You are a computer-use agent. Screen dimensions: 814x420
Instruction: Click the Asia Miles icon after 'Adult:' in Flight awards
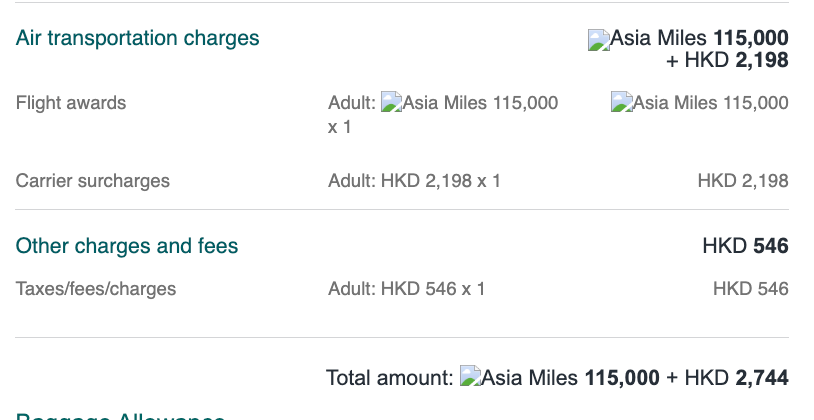click(x=391, y=102)
